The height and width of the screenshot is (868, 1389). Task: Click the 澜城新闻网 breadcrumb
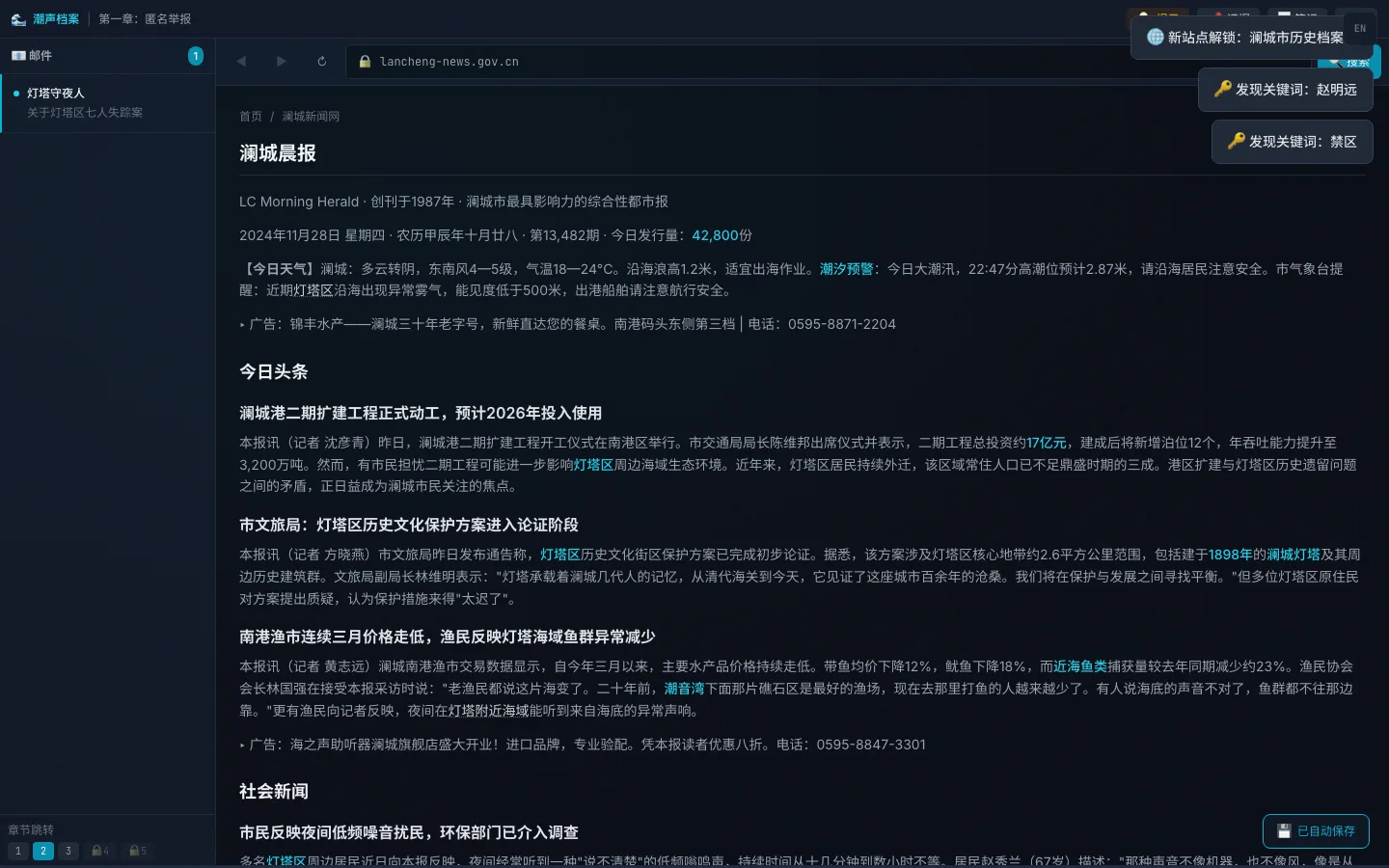coord(311,117)
